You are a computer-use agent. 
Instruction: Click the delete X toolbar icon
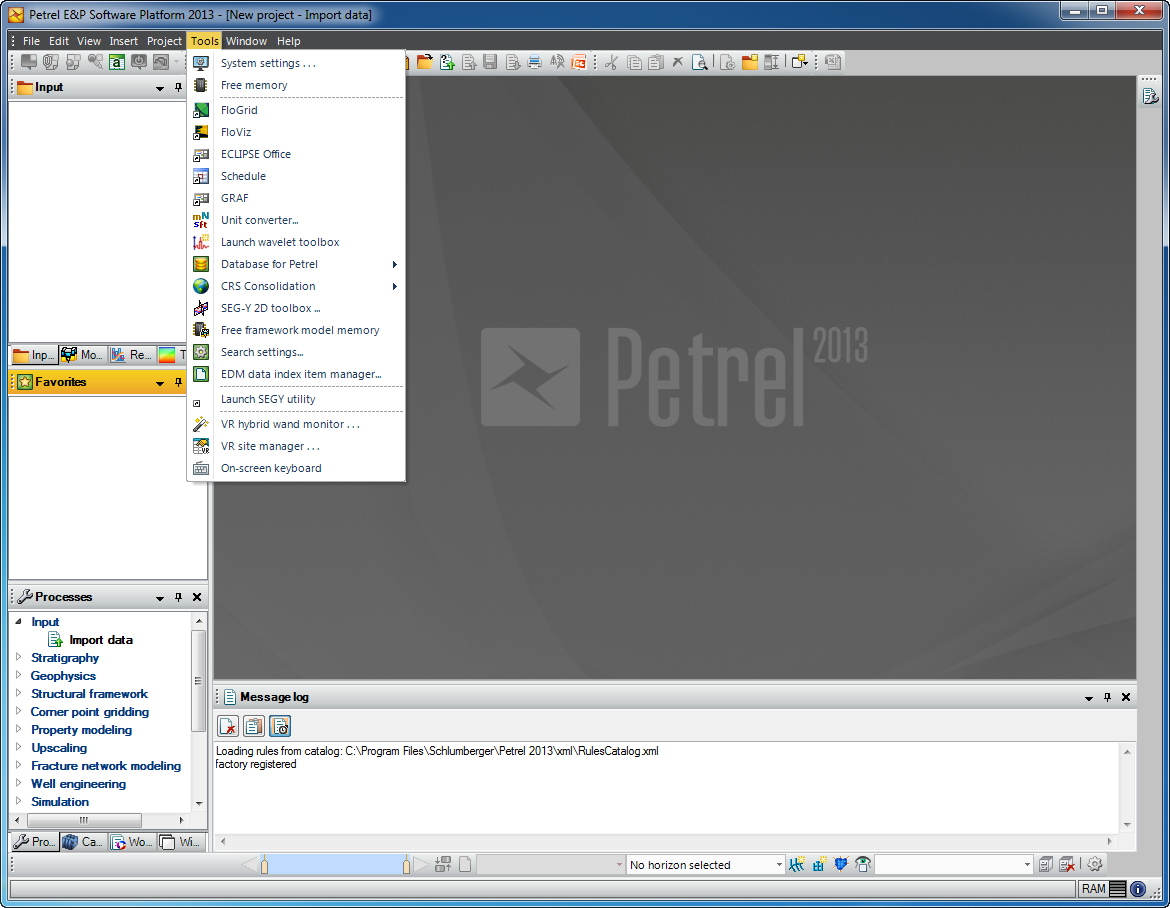(x=678, y=62)
